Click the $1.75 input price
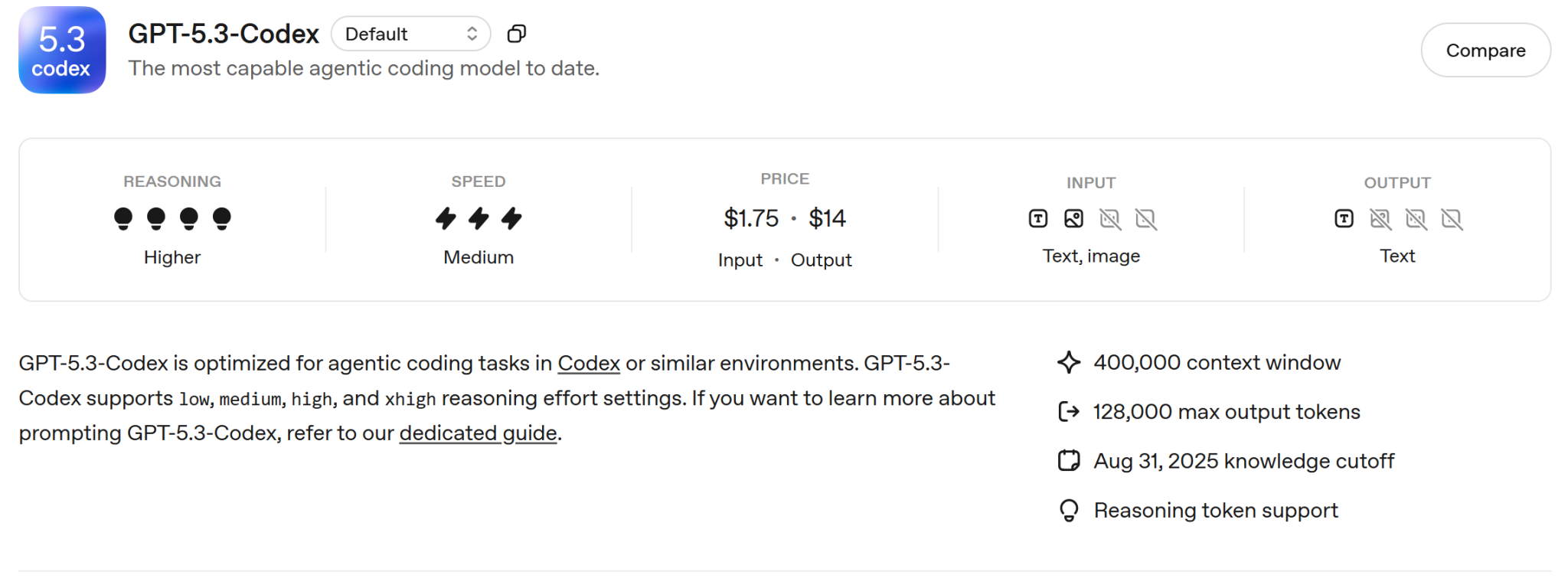 [751, 218]
